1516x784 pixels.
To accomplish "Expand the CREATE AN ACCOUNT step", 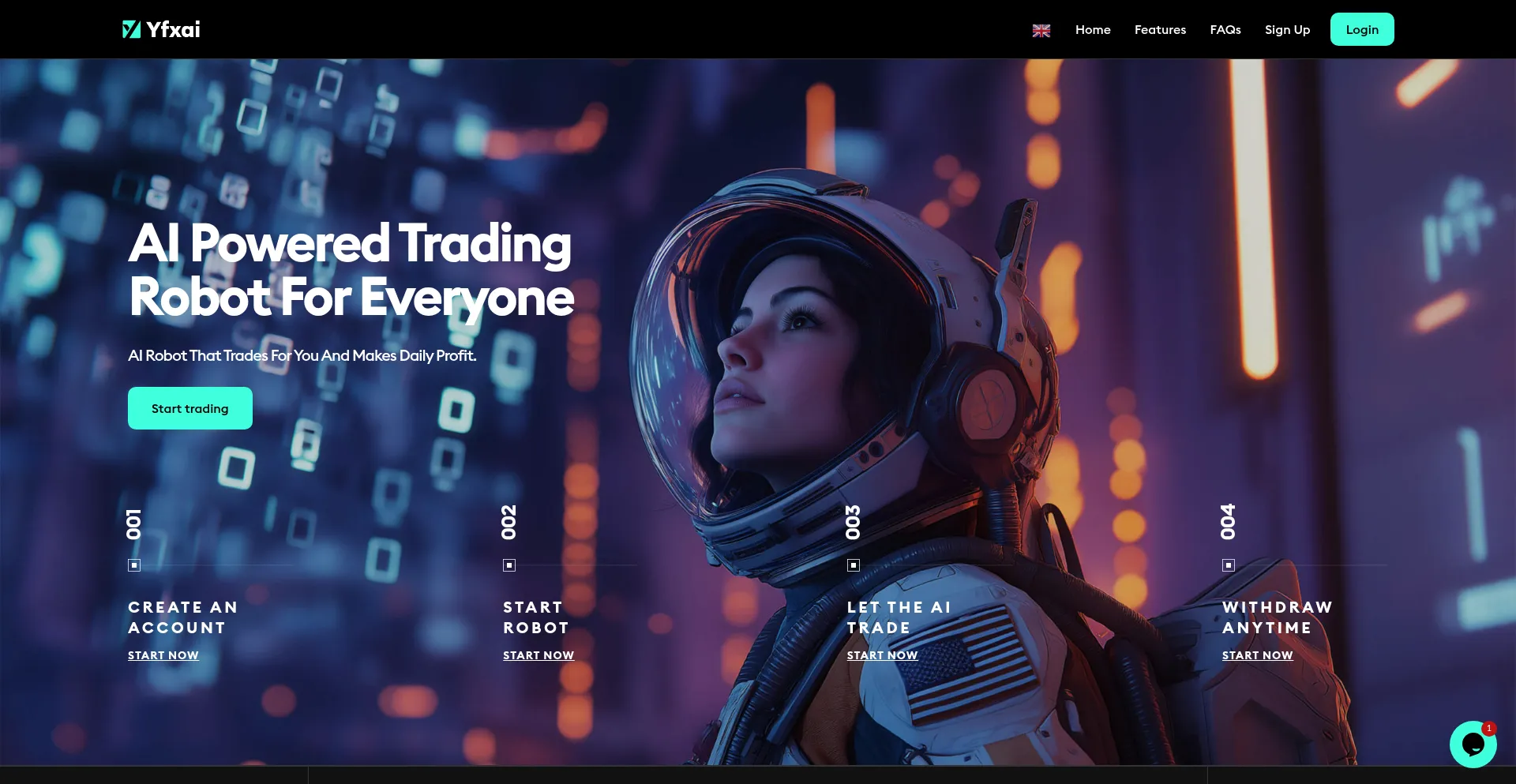I will 163,655.
